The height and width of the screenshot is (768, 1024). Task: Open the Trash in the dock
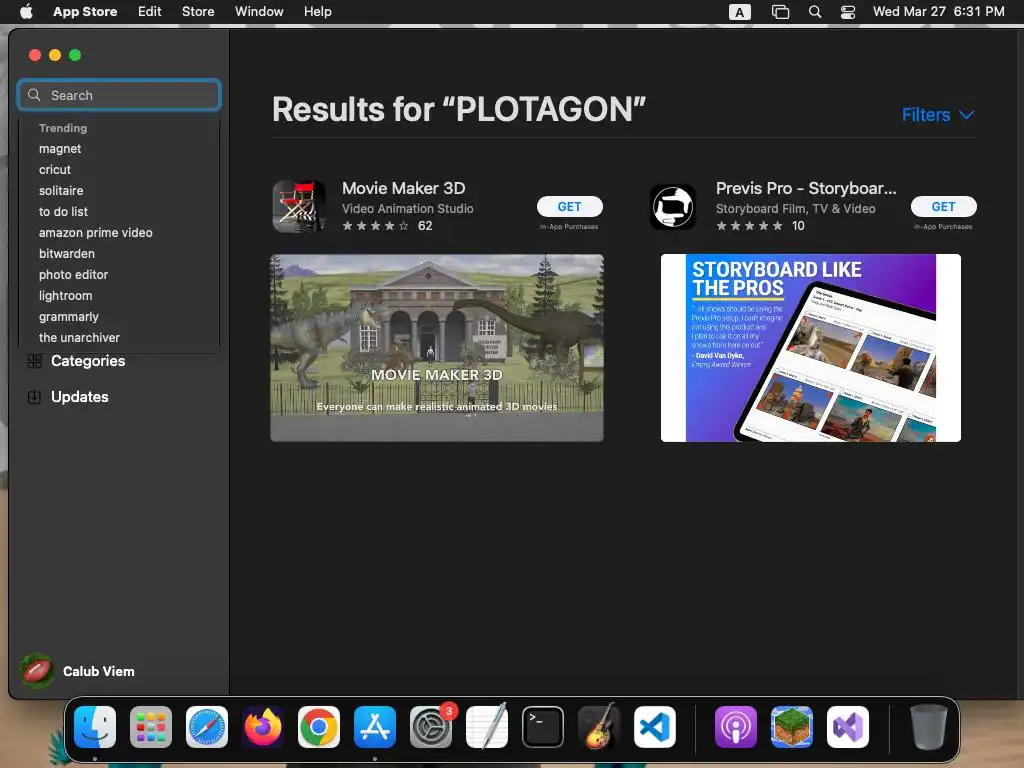[x=929, y=727]
